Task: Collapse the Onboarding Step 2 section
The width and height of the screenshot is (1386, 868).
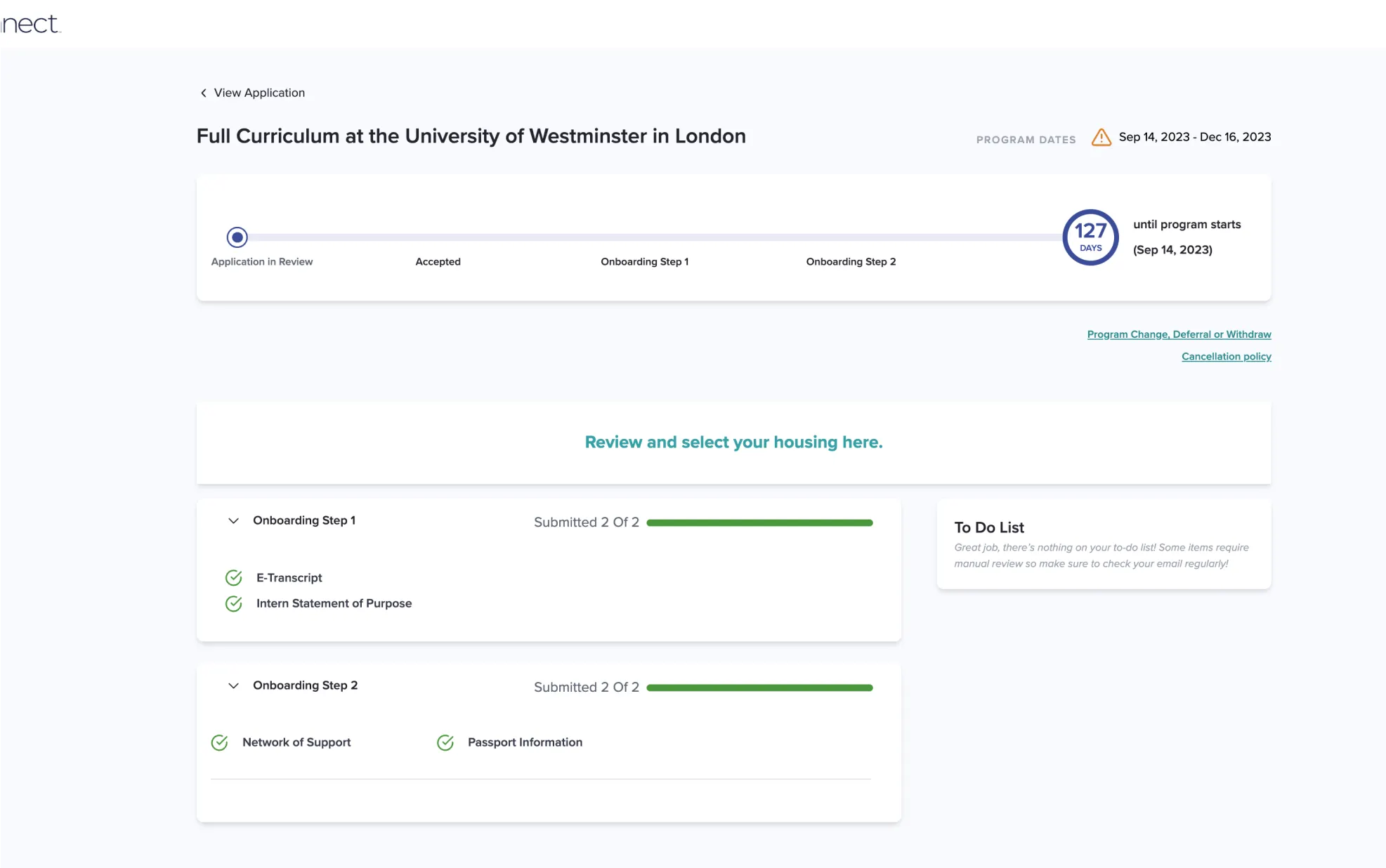Action: [233, 685]
